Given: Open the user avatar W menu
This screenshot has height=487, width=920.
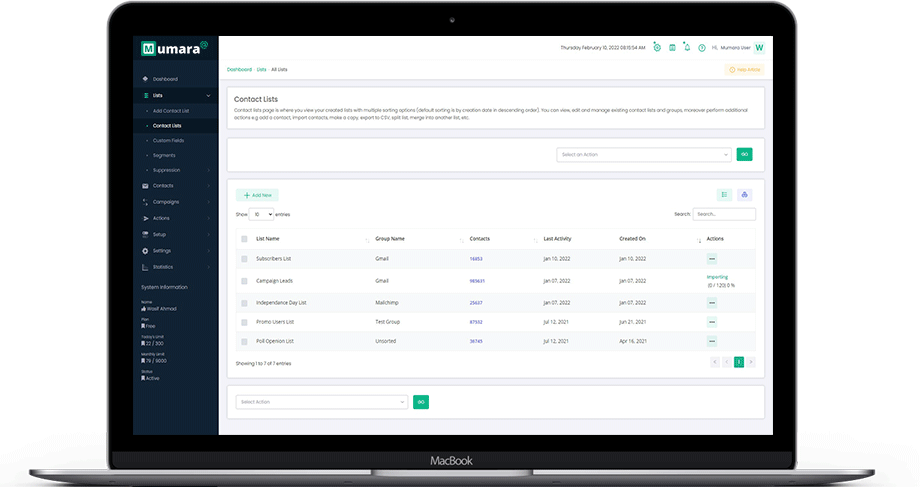Looking at the screenshot, I should 759,48.
